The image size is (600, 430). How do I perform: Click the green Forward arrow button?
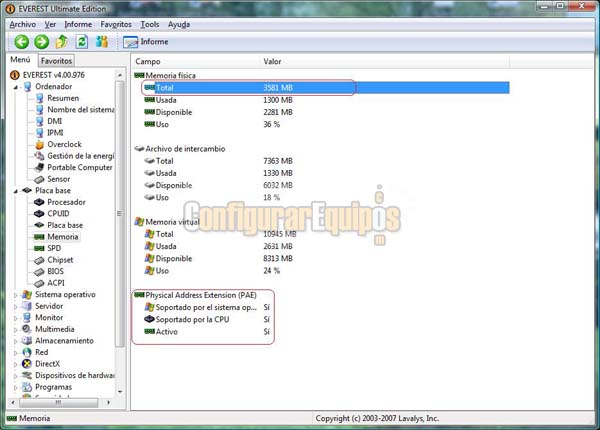42,42
